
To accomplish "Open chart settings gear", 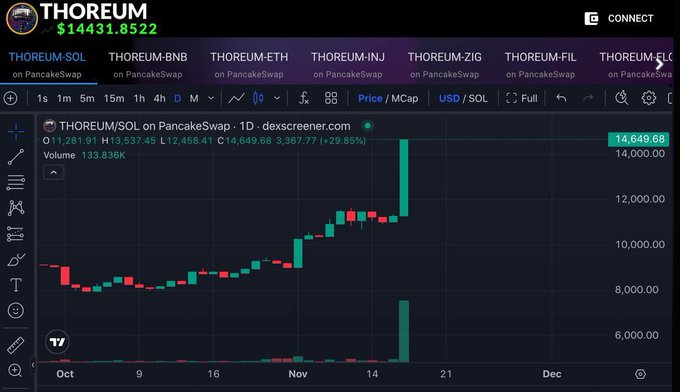I will (649, 98).
